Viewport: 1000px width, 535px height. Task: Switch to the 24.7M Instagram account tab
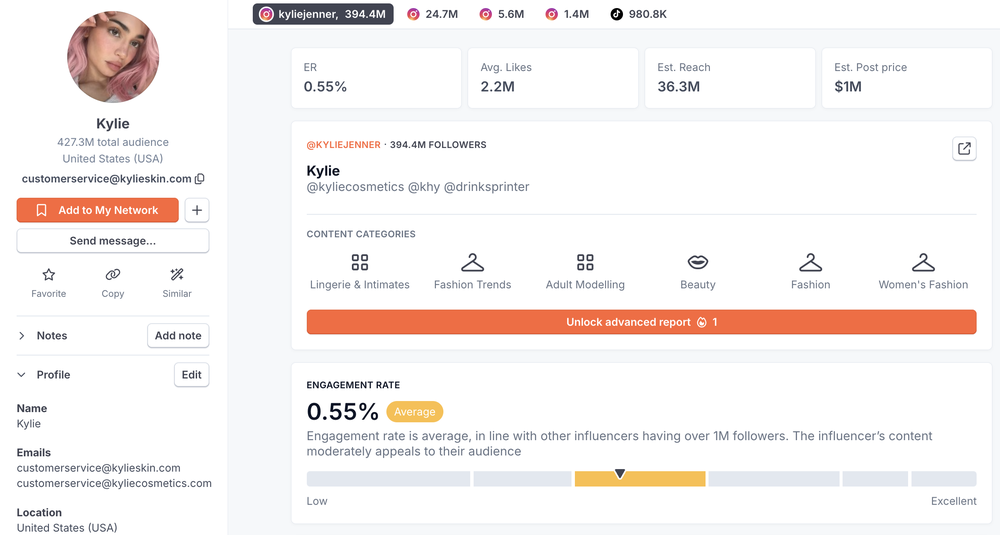click(x=432, y=14)
